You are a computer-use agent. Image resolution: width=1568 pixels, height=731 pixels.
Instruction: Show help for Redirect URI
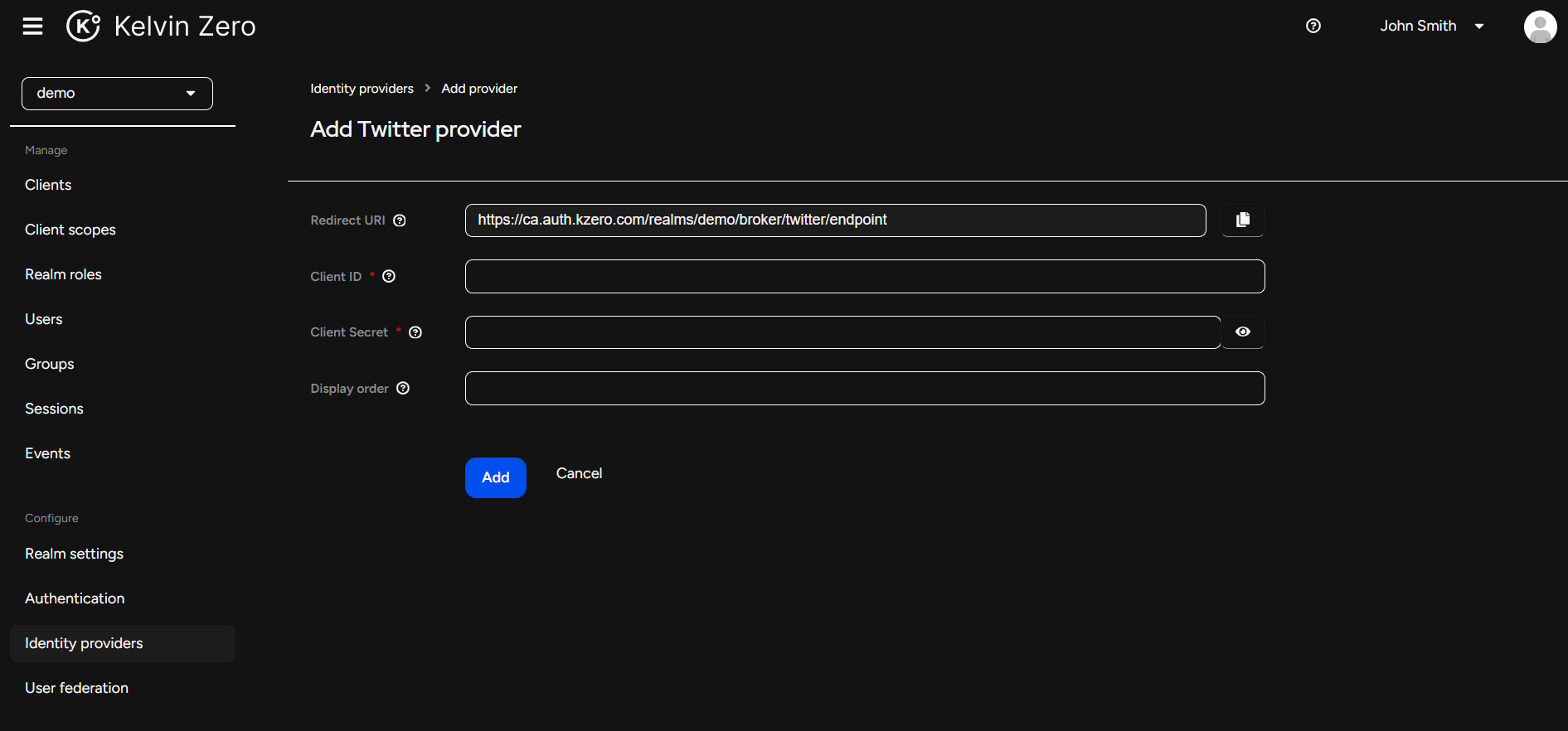tap(400, 220)
